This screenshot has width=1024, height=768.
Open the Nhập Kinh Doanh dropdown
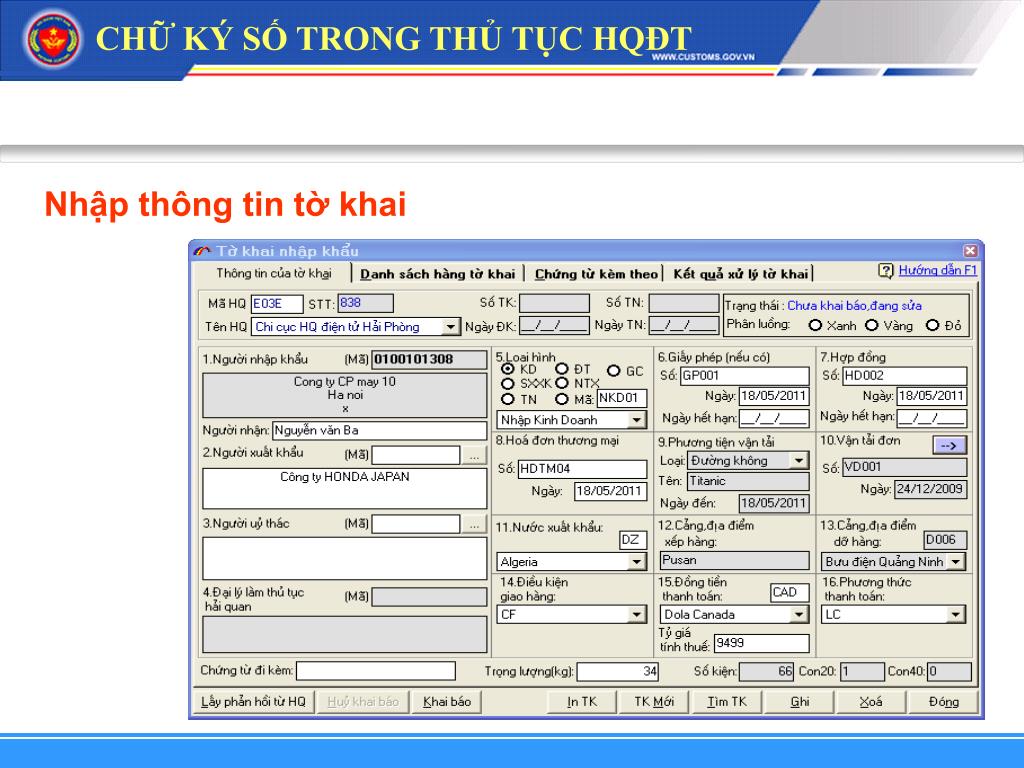(x=637, y=420)
